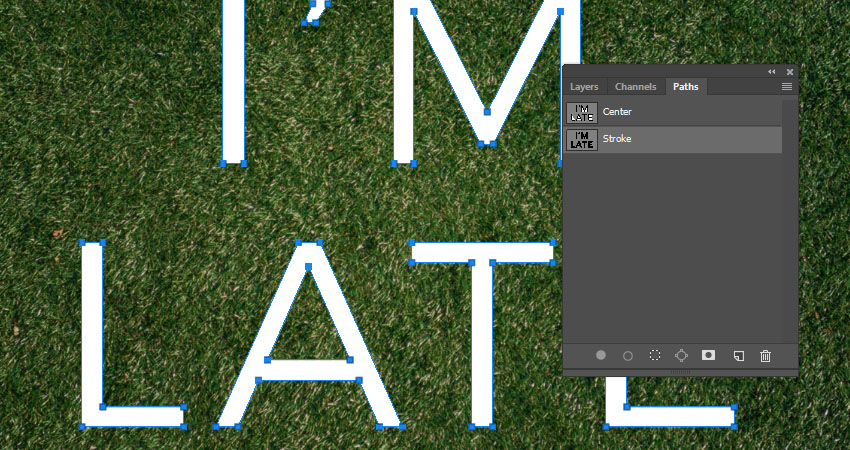The image size is (850, 450).
Task: Switch to the Layers tab
Action: (x=584, y=87)
